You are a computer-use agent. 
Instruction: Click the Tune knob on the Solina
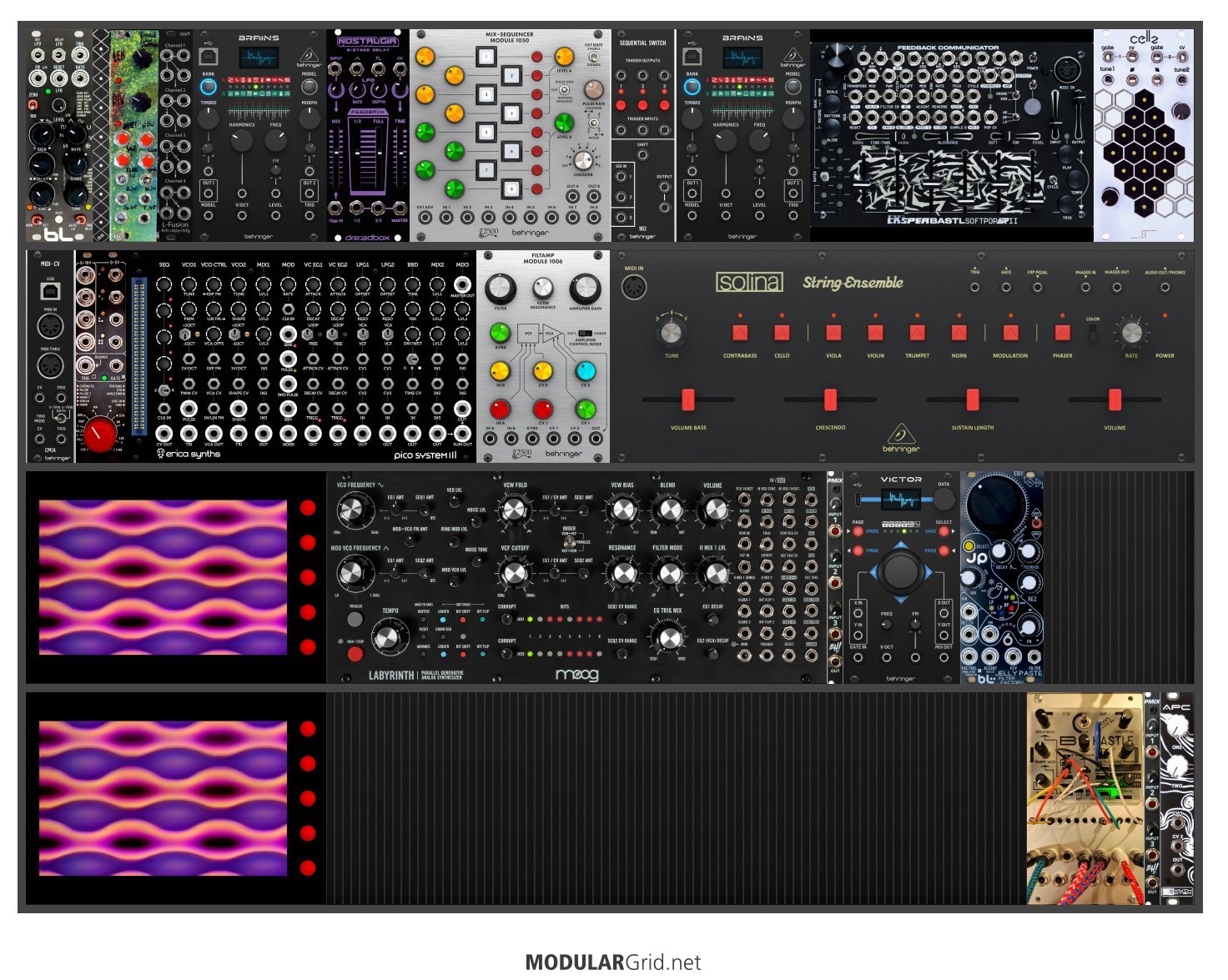[672, 332]
